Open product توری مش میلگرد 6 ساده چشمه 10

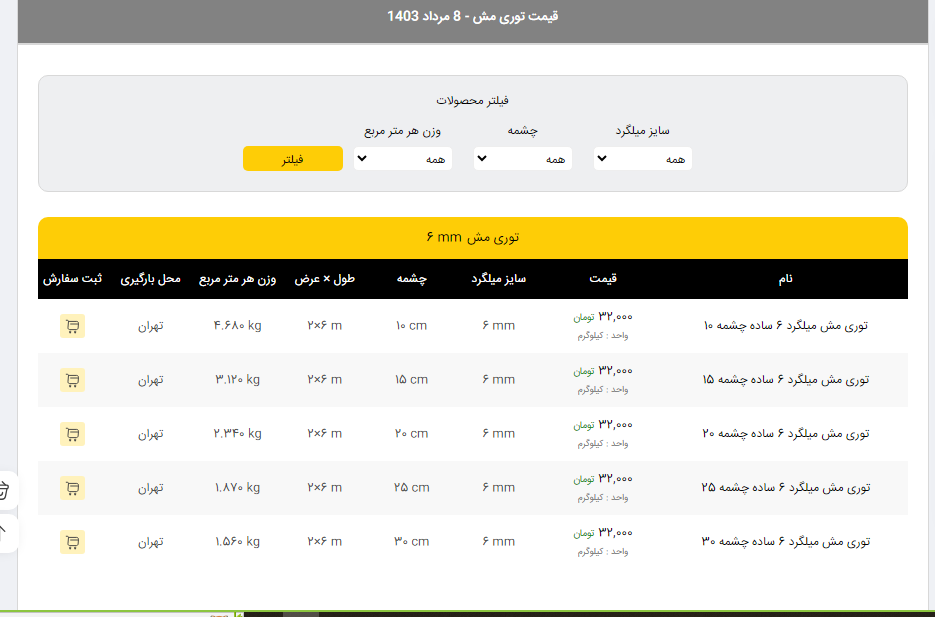[x=786, y=326]
